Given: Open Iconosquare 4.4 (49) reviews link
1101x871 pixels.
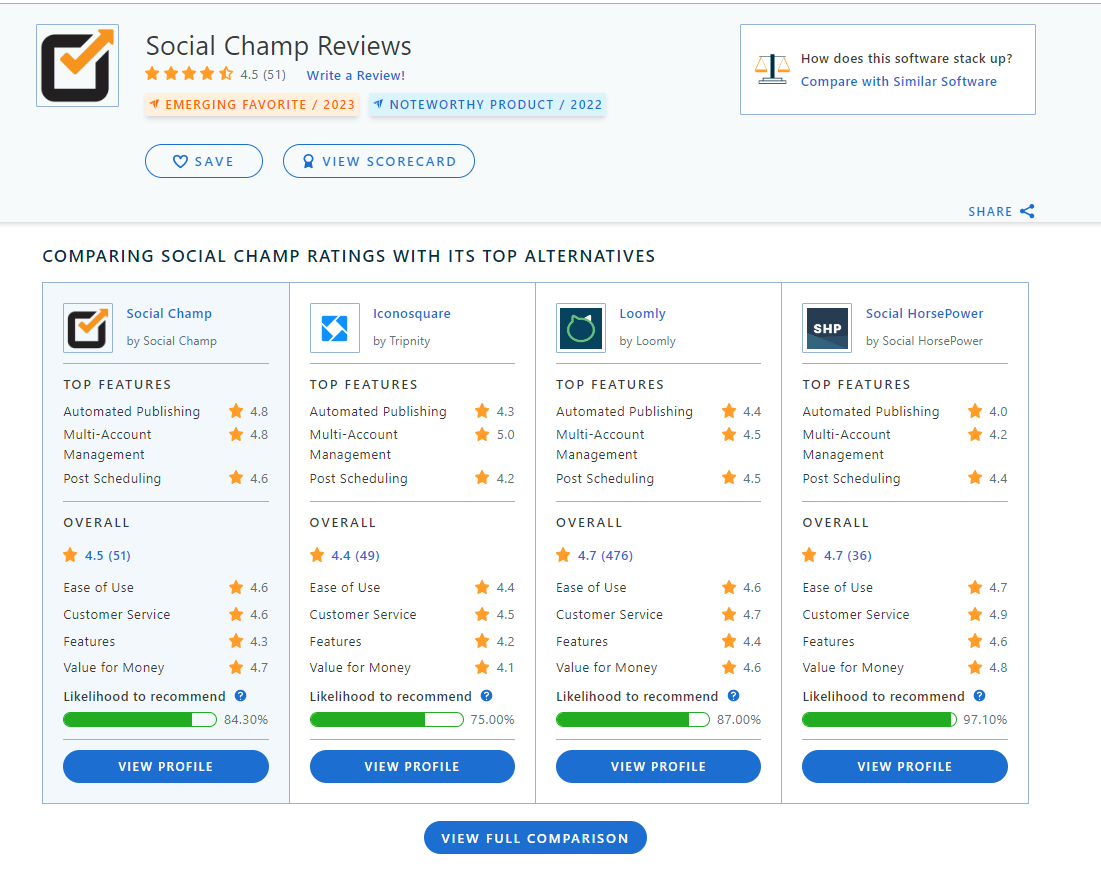Looking at the screenshot, I should coord(355,556).
